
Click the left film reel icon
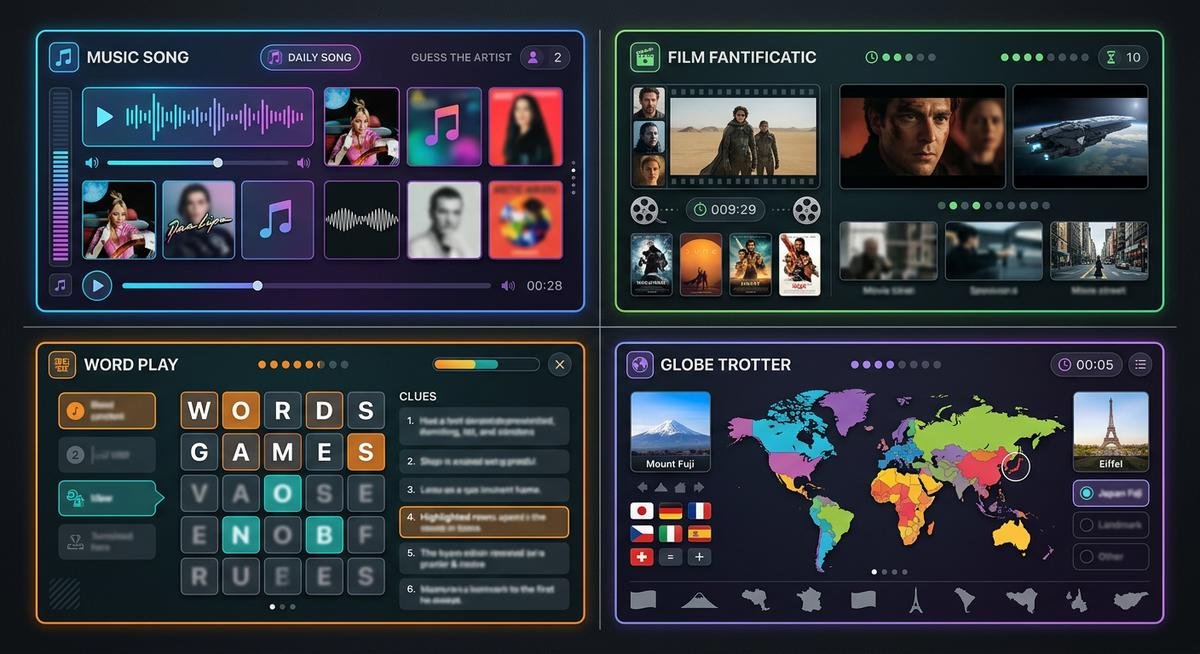pos(645,210)
